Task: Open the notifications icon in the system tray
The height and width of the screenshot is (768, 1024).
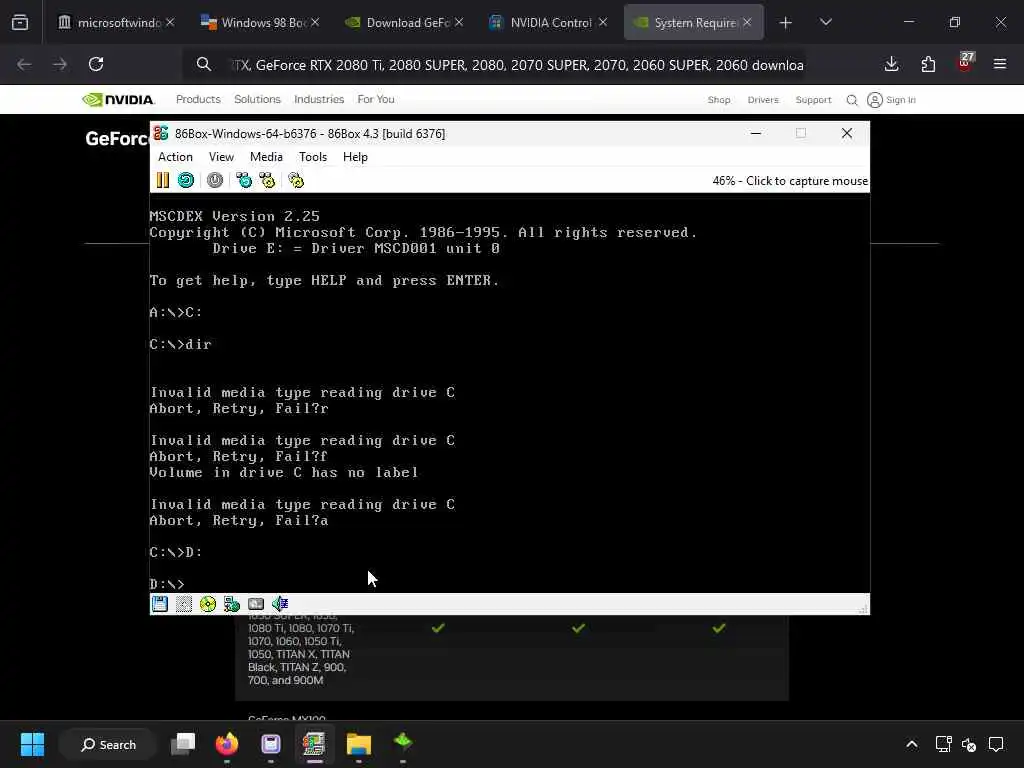Action: coord(996,744)
